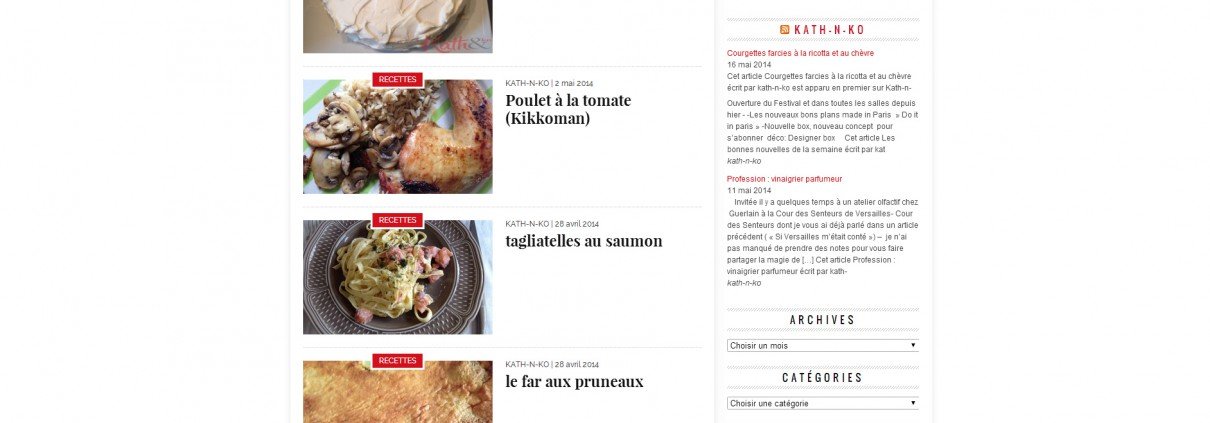Screen dimensions: 1210x423
Task: Open the 'tagliatelles au saumon' article title
Action: point(584,241)
